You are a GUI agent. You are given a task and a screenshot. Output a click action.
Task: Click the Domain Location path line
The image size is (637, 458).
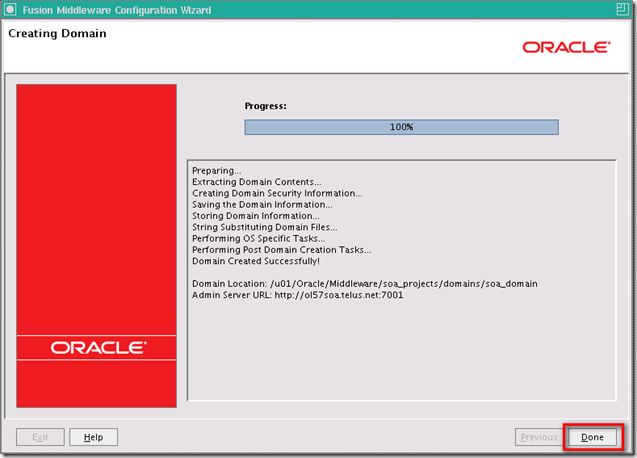[365, 284]
